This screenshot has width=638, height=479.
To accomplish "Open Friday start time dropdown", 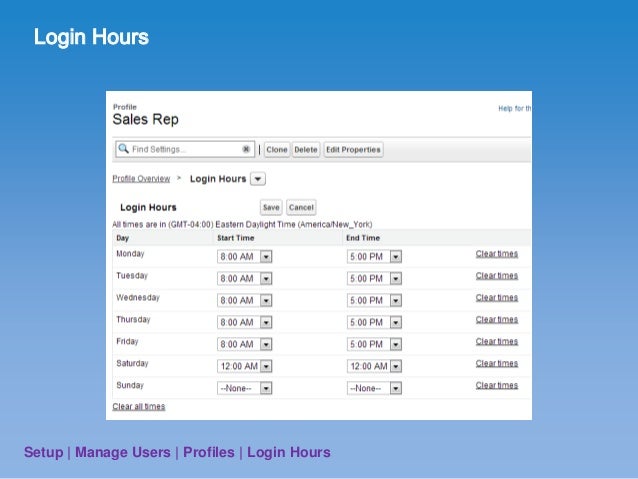I will point(245,345).
